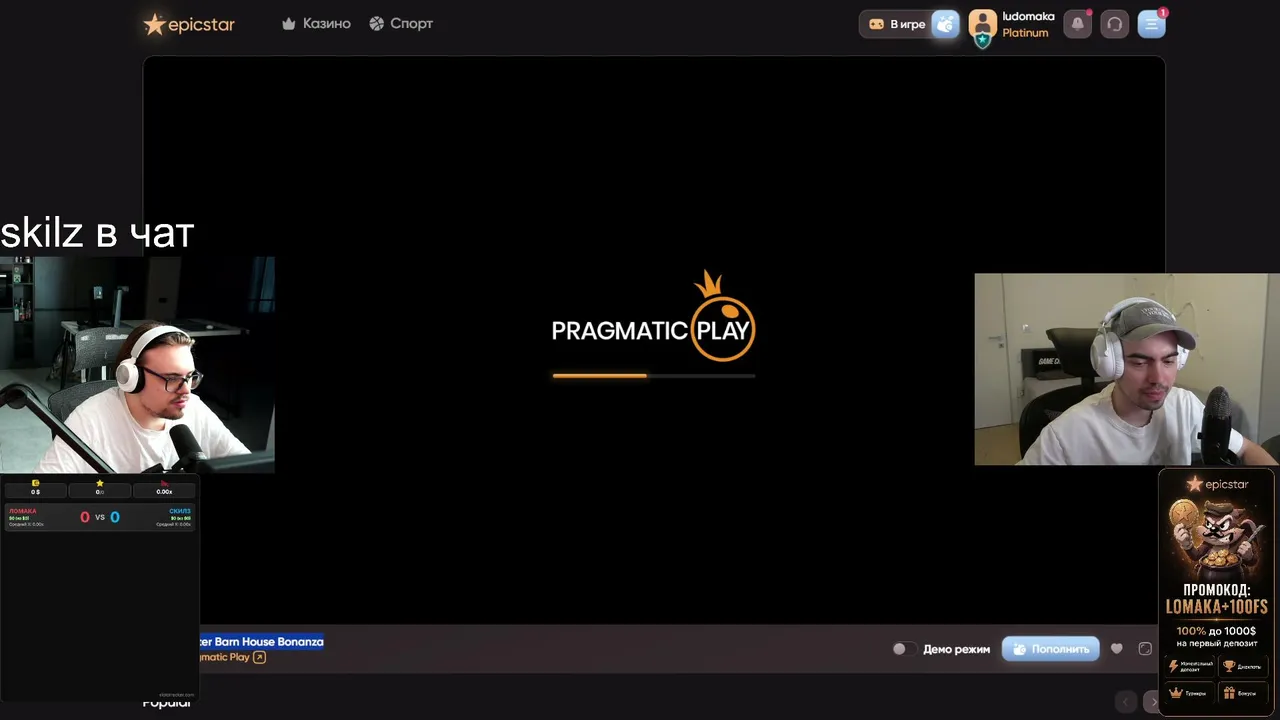Click the "100% до 1000$" bonus text
The width and height of the screenshot is (1280, 720).
click(x=1216, y=631)
